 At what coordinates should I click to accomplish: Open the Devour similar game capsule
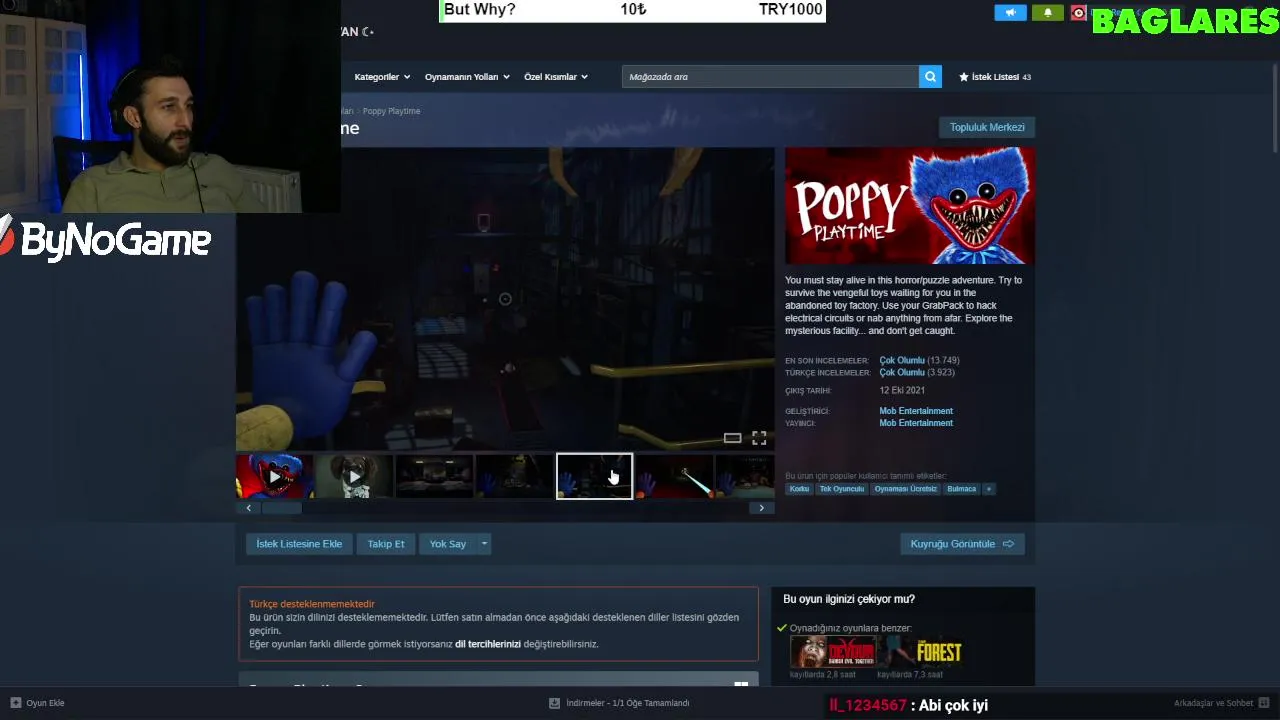pos(833,652)
